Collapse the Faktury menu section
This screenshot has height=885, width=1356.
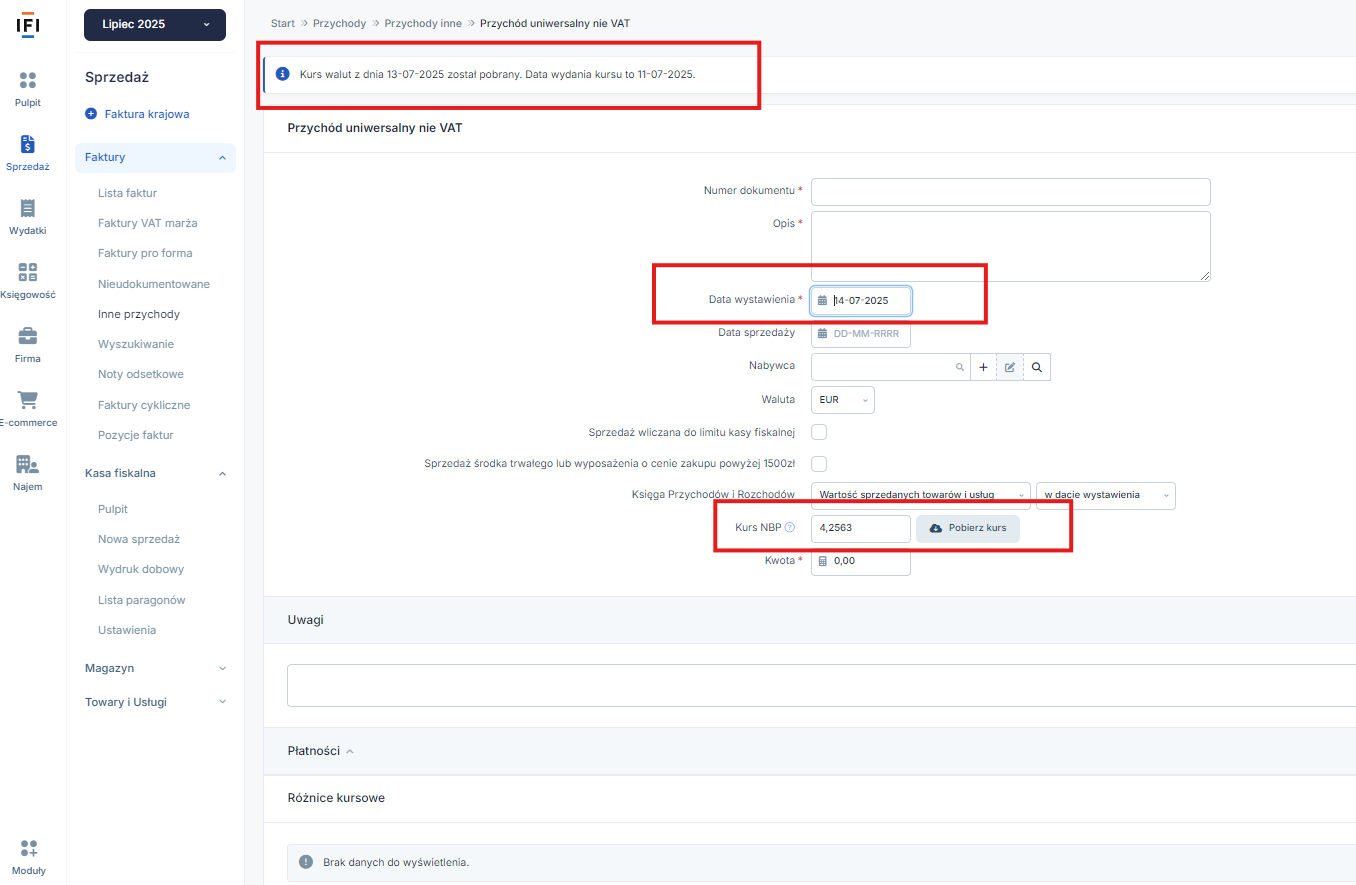155,158
